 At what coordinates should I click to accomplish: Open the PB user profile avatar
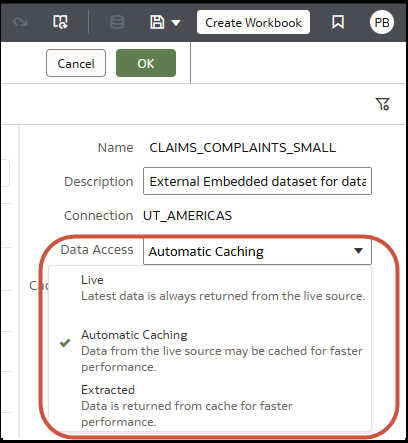pyautogui.click(x=382, y=22)
